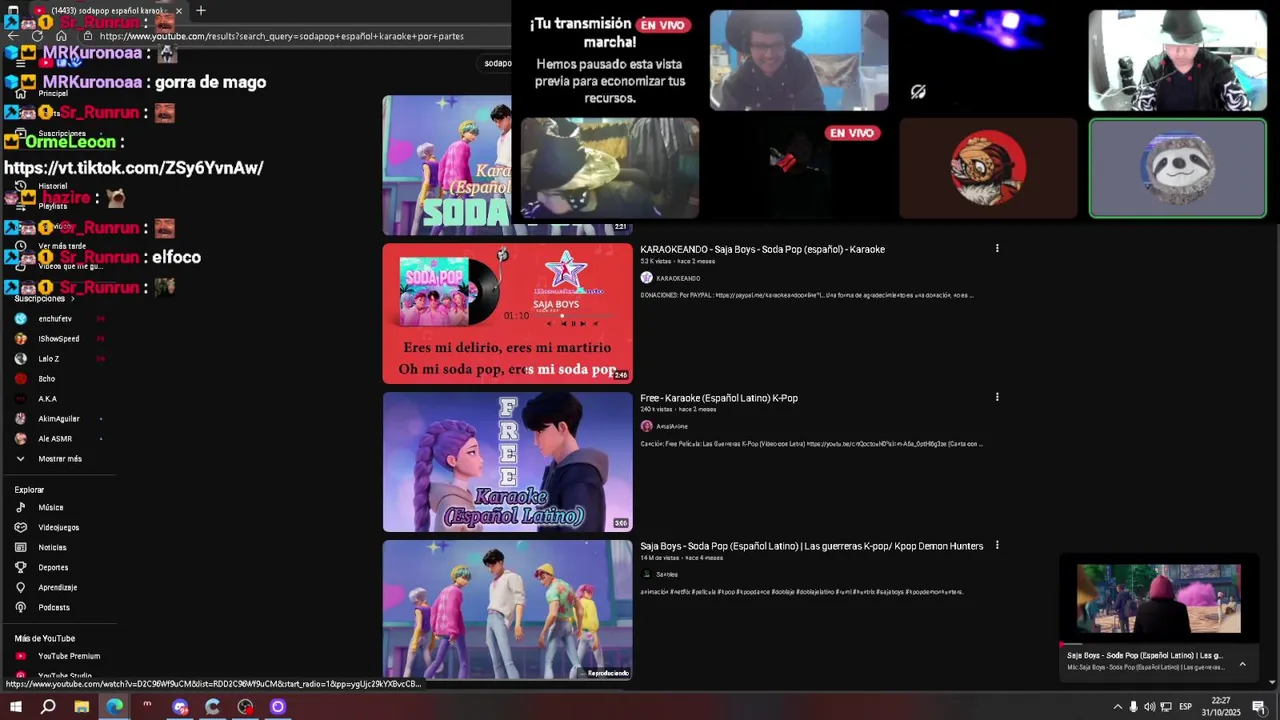
Task: Click the Free - Karaoke (Español Latino) K-Pop title
Action: (719, 398)
